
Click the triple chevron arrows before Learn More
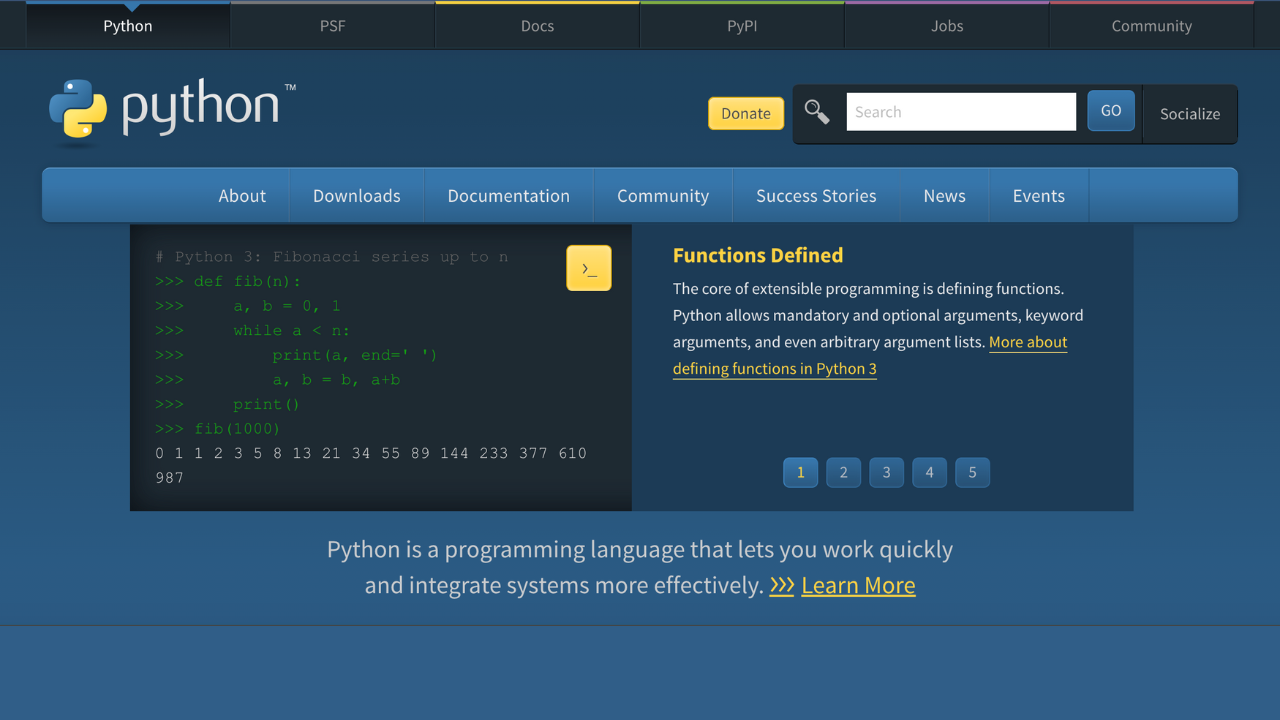(x=782, y=586)
